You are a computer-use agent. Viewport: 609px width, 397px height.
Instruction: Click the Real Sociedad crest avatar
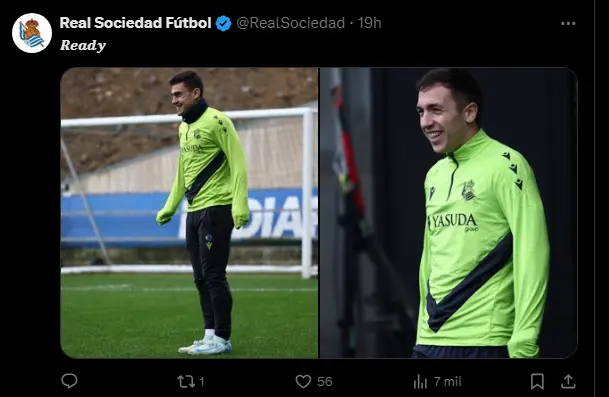pos(32,33)
